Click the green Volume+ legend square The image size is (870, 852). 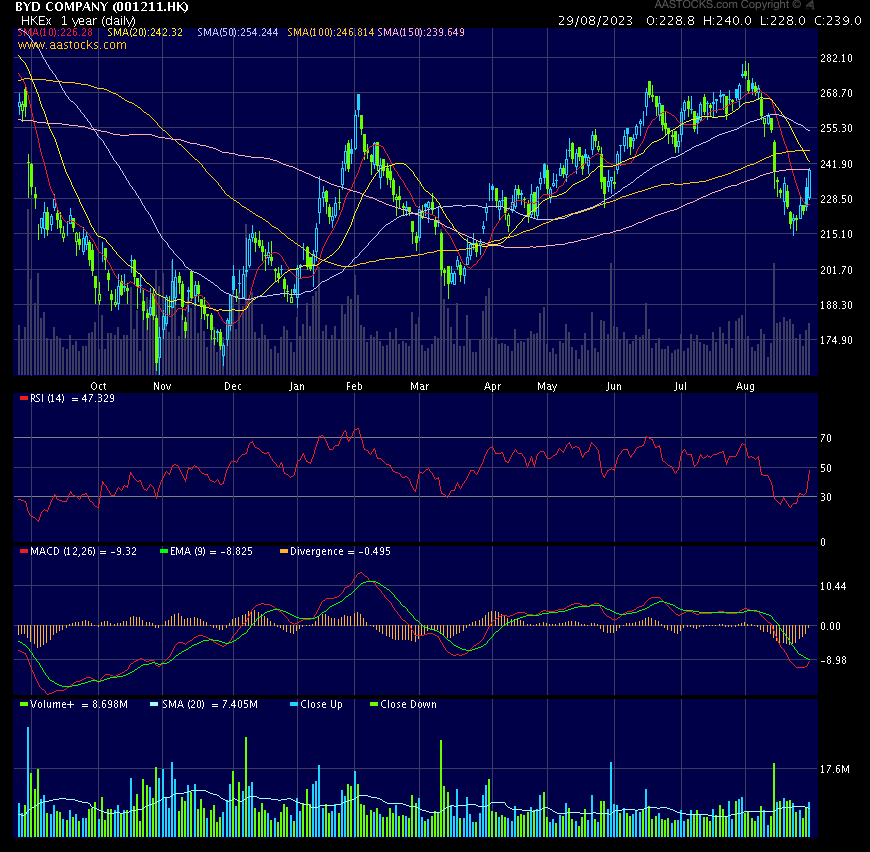[23, 704]
